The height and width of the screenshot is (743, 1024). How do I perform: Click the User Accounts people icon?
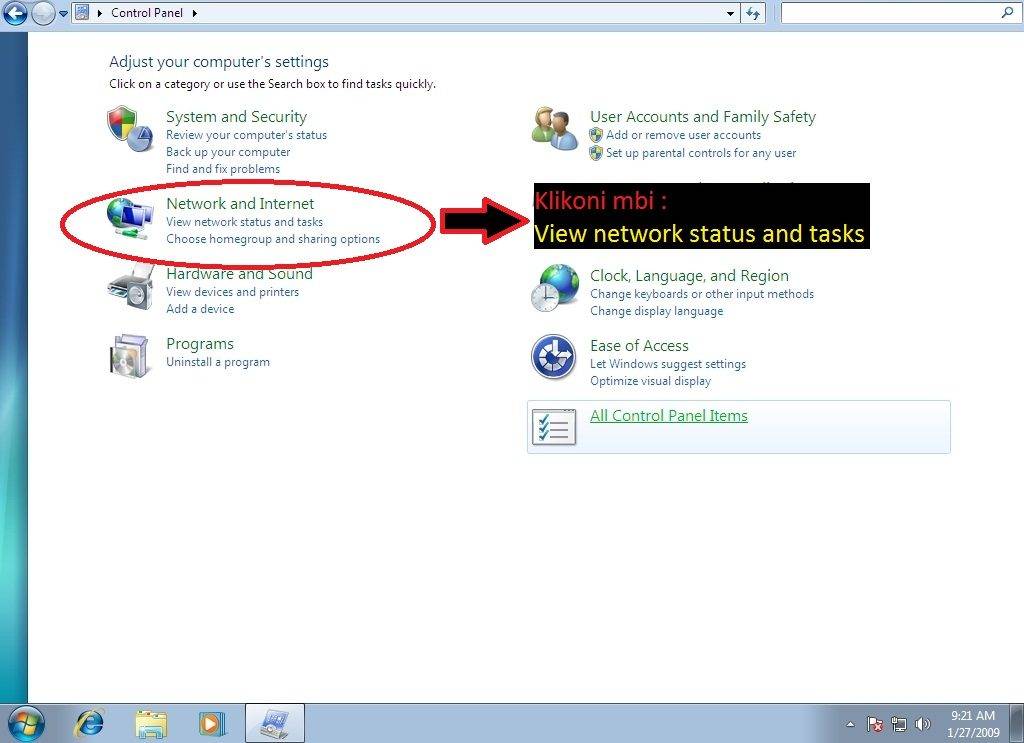554,128
